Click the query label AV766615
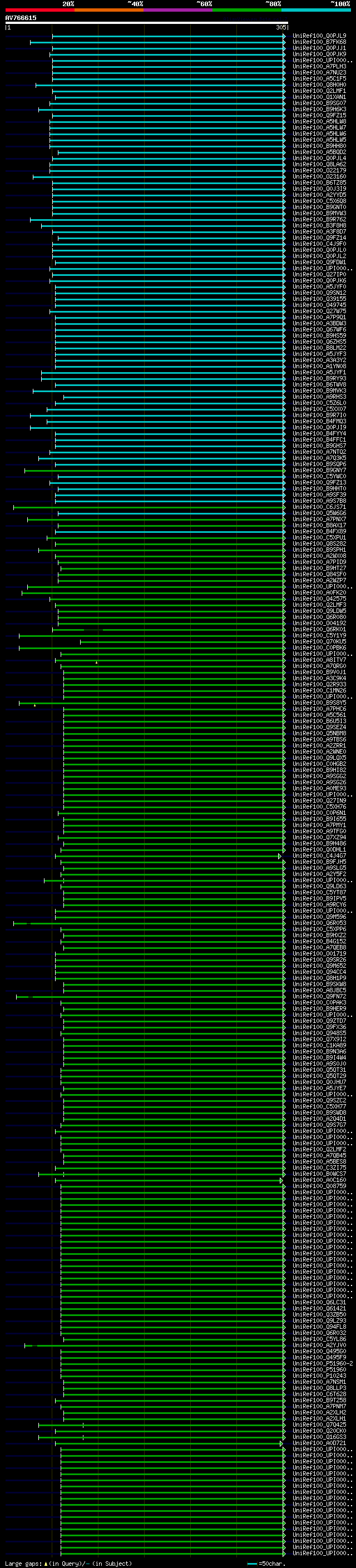This screenshot has width=356, height=1568. point(21,18)
